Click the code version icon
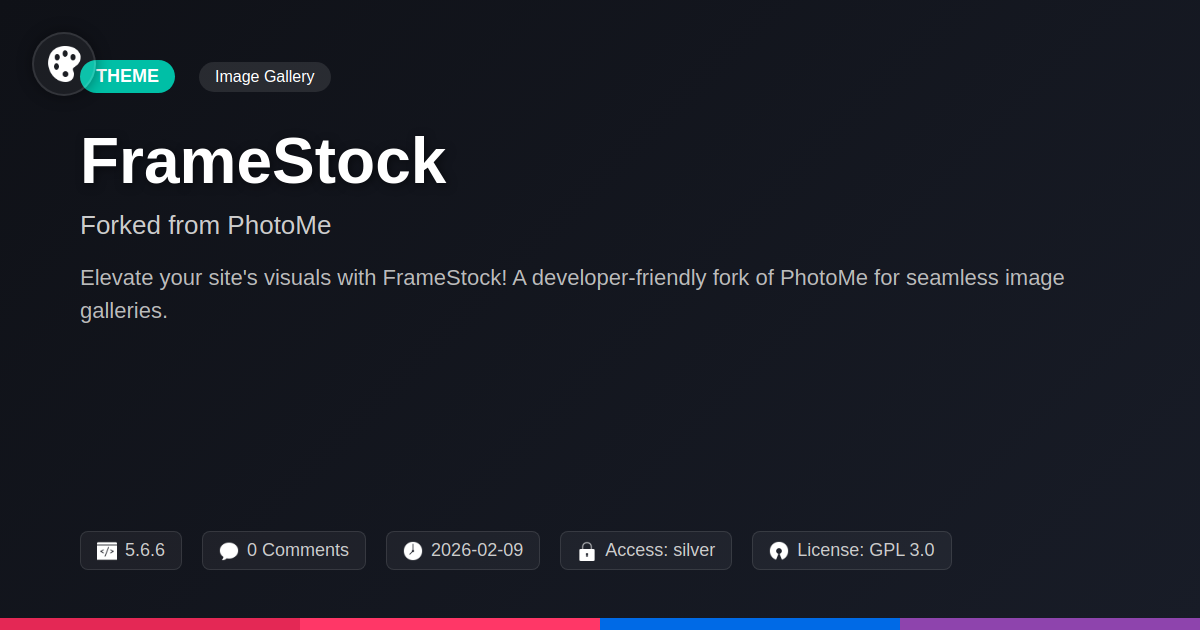1200x630 pixels. [x=107, y=551]
